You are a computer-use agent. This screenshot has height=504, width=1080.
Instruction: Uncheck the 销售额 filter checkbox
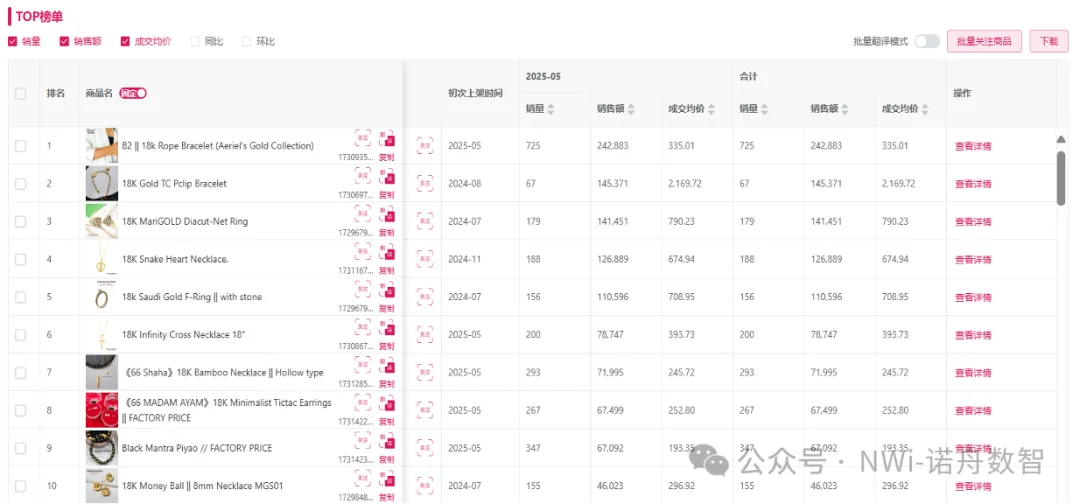pos(65,42)
